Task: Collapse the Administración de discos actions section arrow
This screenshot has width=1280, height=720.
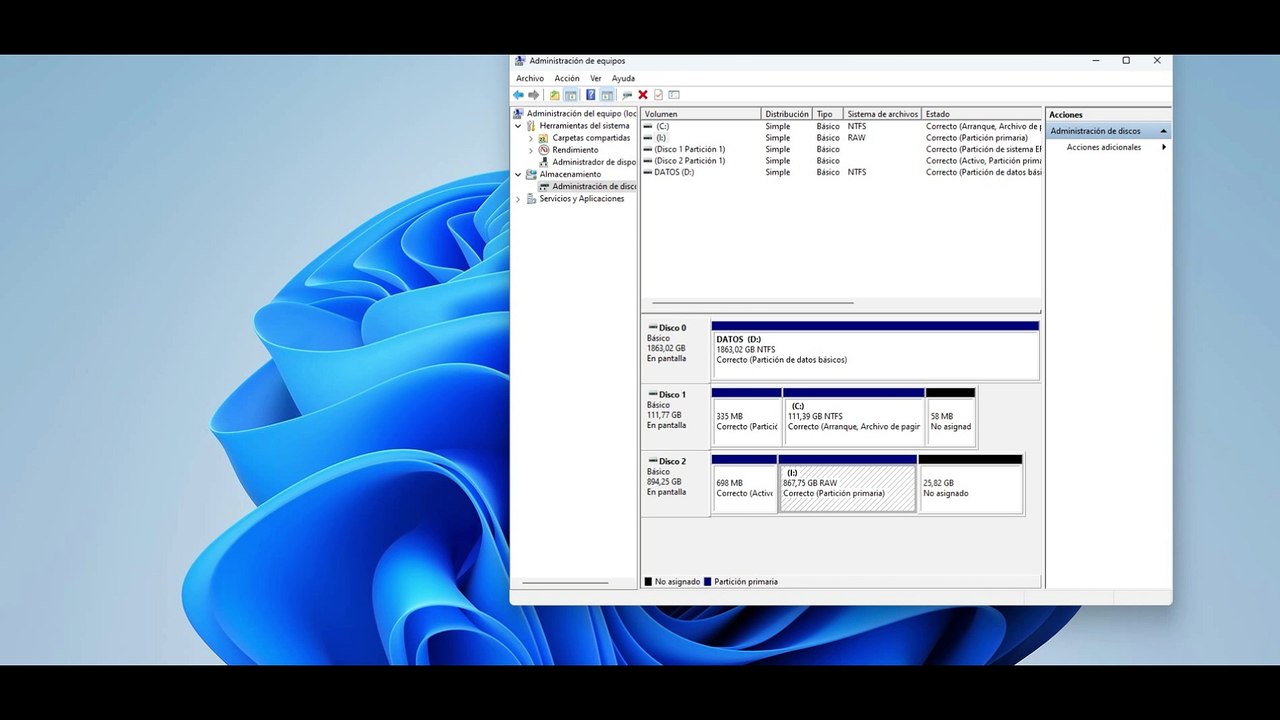Action: (1163, 131)
